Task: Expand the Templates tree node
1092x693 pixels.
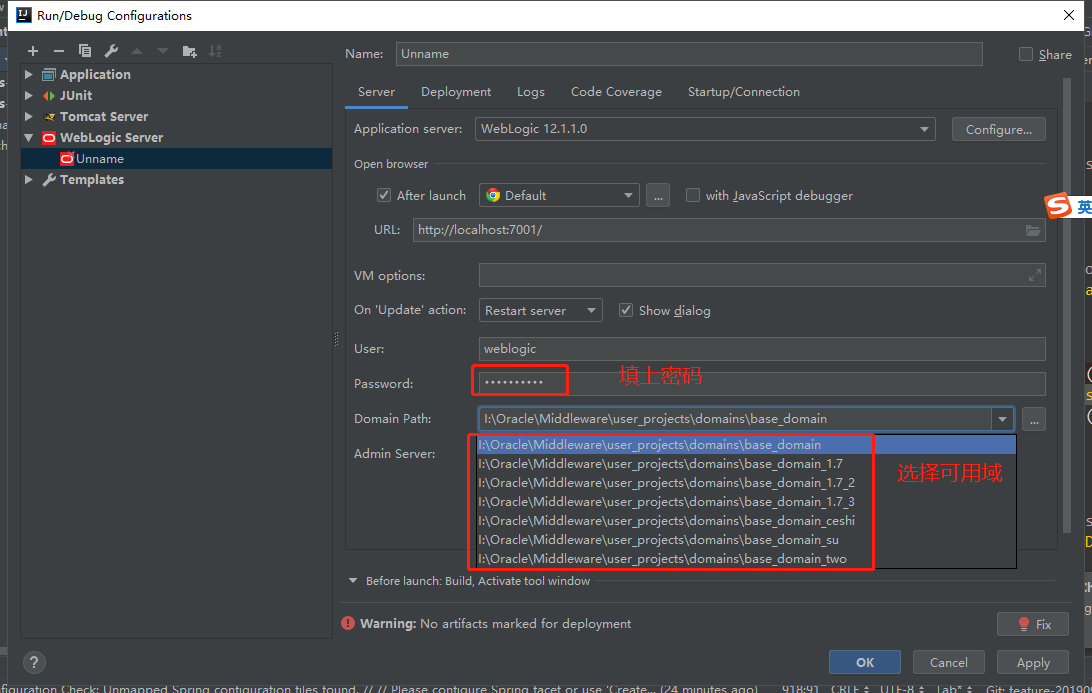Action: [29, 179]
